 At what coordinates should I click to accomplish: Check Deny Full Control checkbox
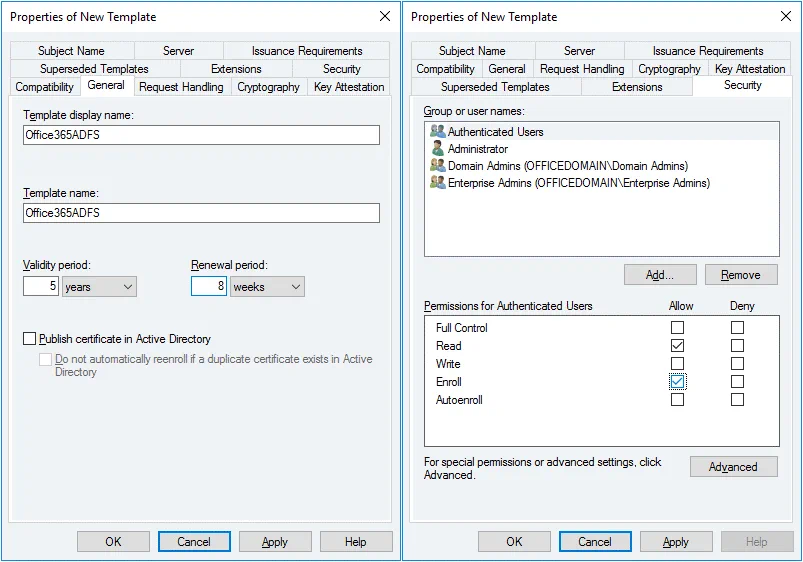coord(737,328)
